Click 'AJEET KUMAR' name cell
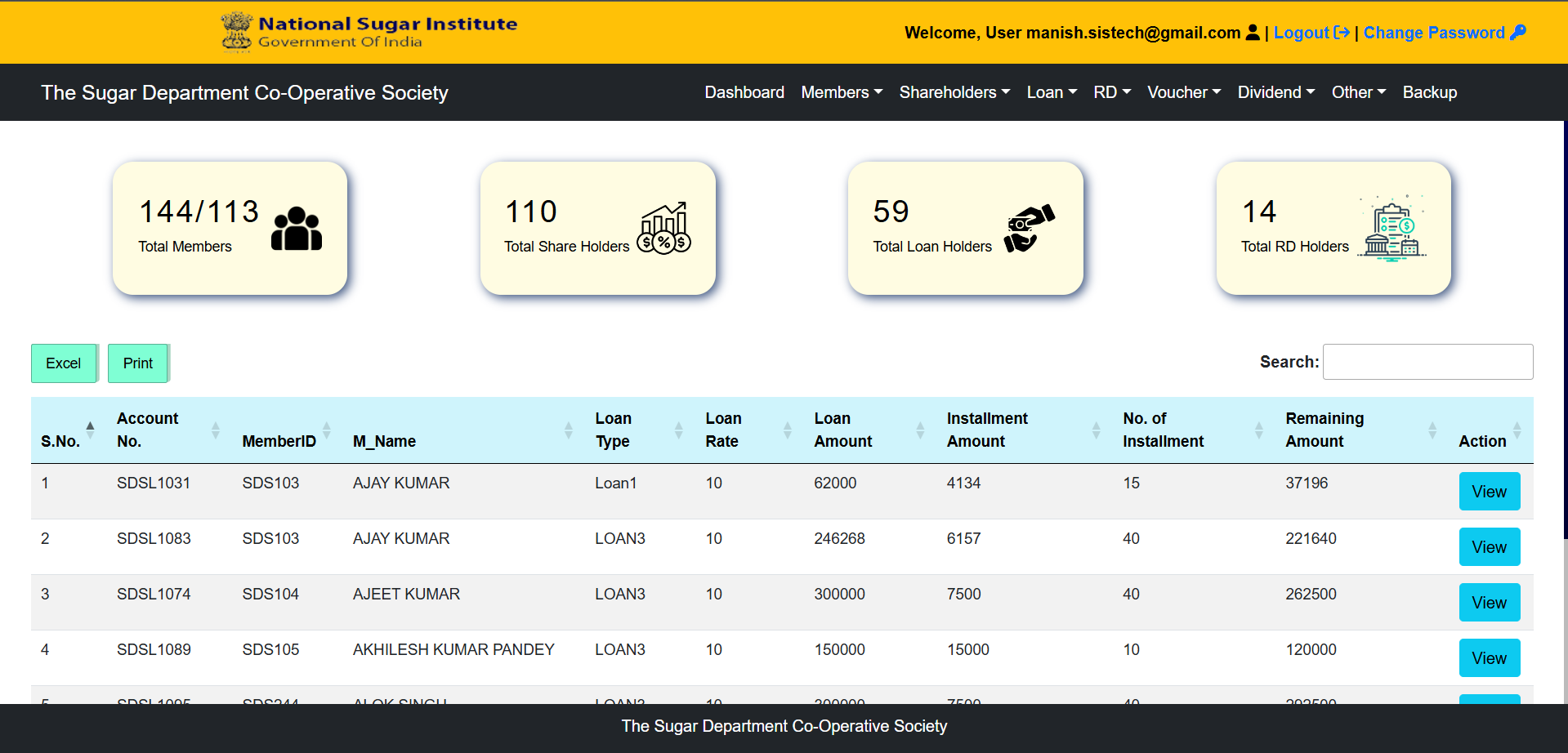This screenshot has height=753, width=1568. pyautogui.click(x=406, y=594)
